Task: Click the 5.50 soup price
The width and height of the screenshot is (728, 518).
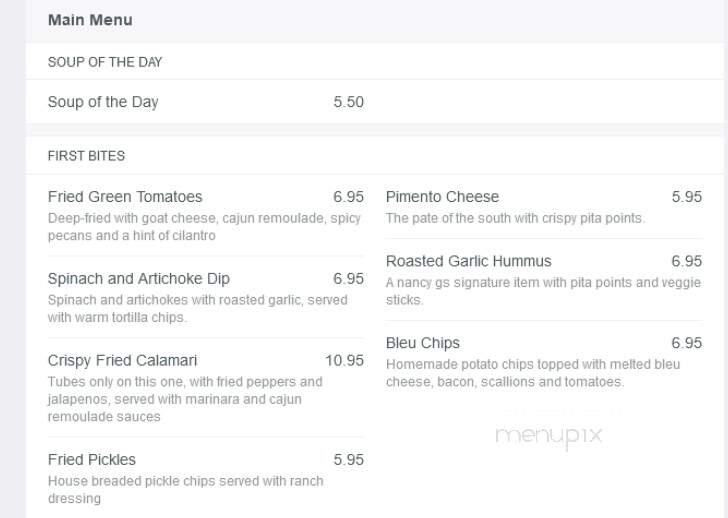Action: tap(348, 102)
